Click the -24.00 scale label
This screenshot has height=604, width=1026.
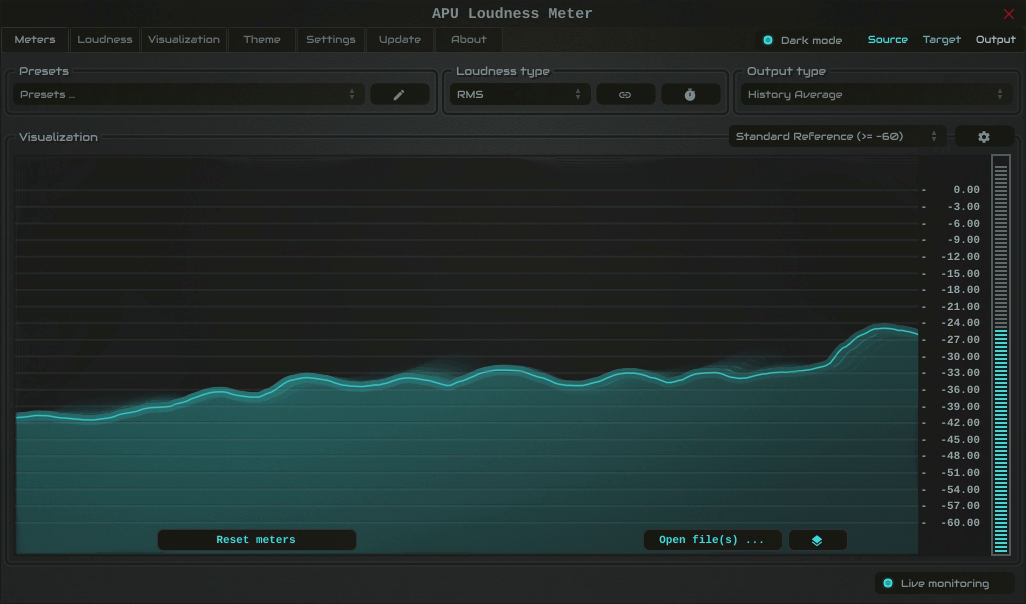(x=960, y=323)
